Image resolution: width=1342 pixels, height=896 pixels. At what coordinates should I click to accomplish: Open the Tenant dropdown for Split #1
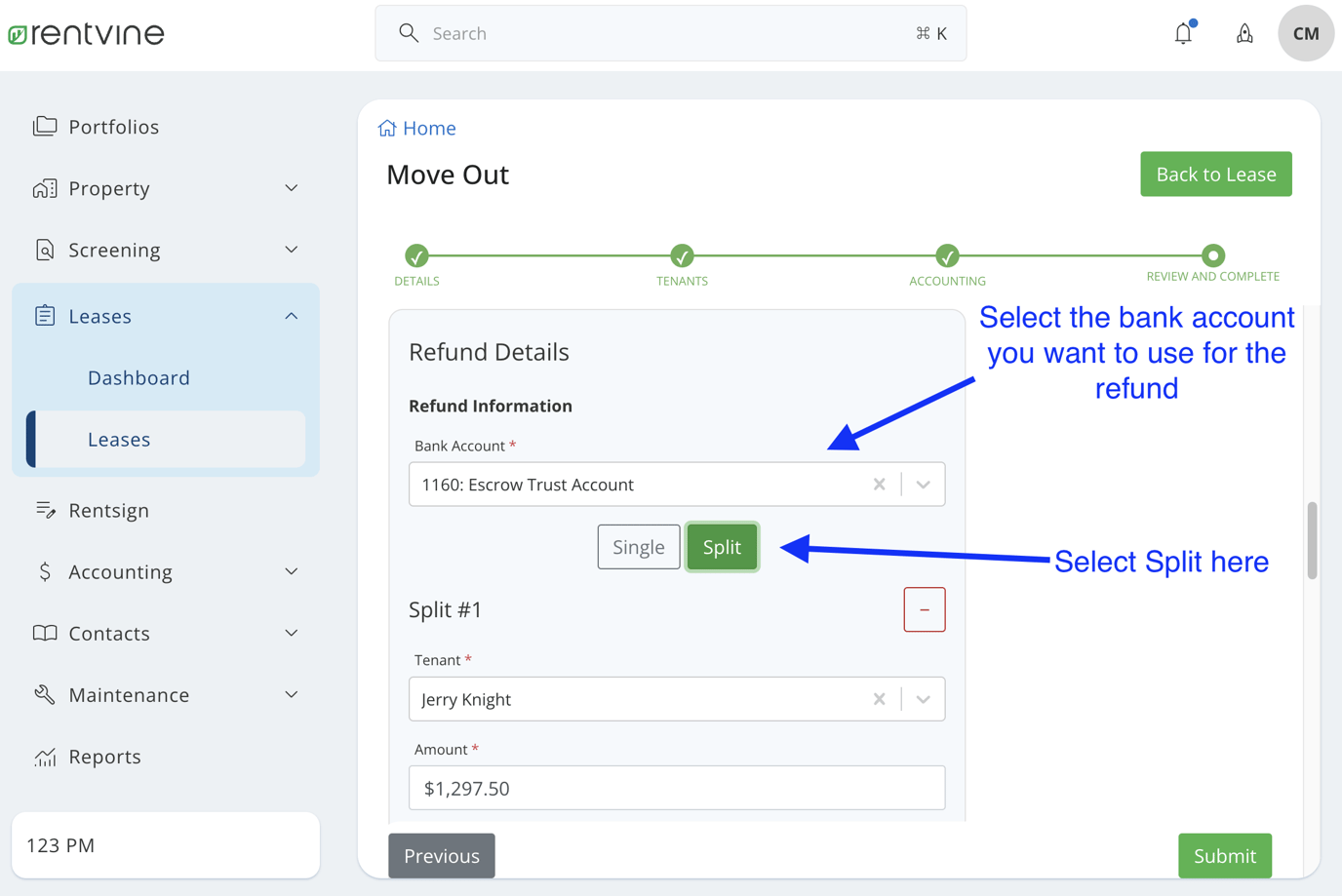(x=922, y=699)
